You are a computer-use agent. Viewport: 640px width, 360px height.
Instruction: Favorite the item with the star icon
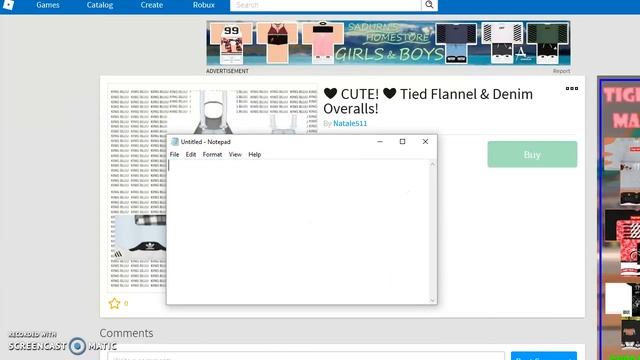pyautogui.click(x=114, y=303)
